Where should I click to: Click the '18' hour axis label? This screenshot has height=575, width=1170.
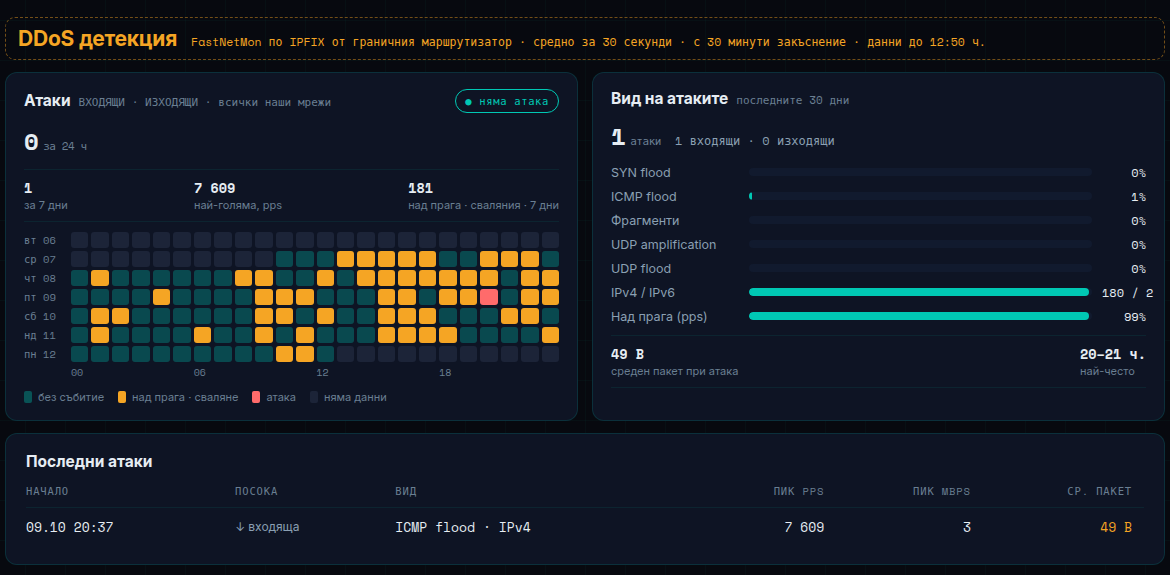pyautogui.click(x=445, y=372)
